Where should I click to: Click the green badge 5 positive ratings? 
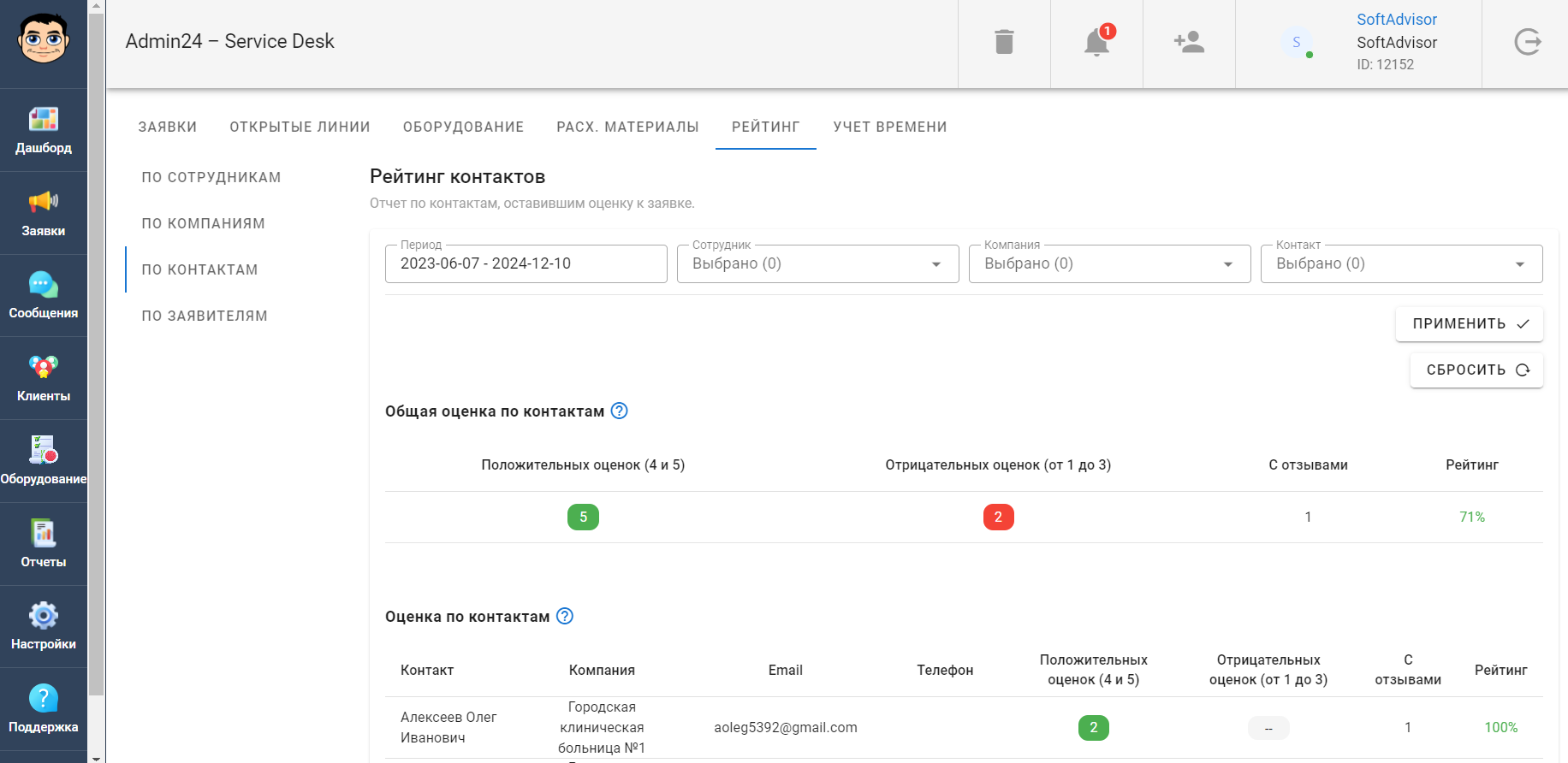[x=583, y=517]
